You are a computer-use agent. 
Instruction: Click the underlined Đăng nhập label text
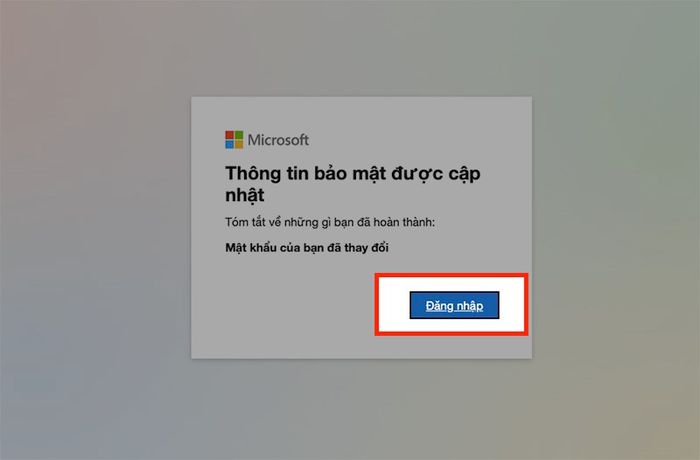(x=454, y=305)
